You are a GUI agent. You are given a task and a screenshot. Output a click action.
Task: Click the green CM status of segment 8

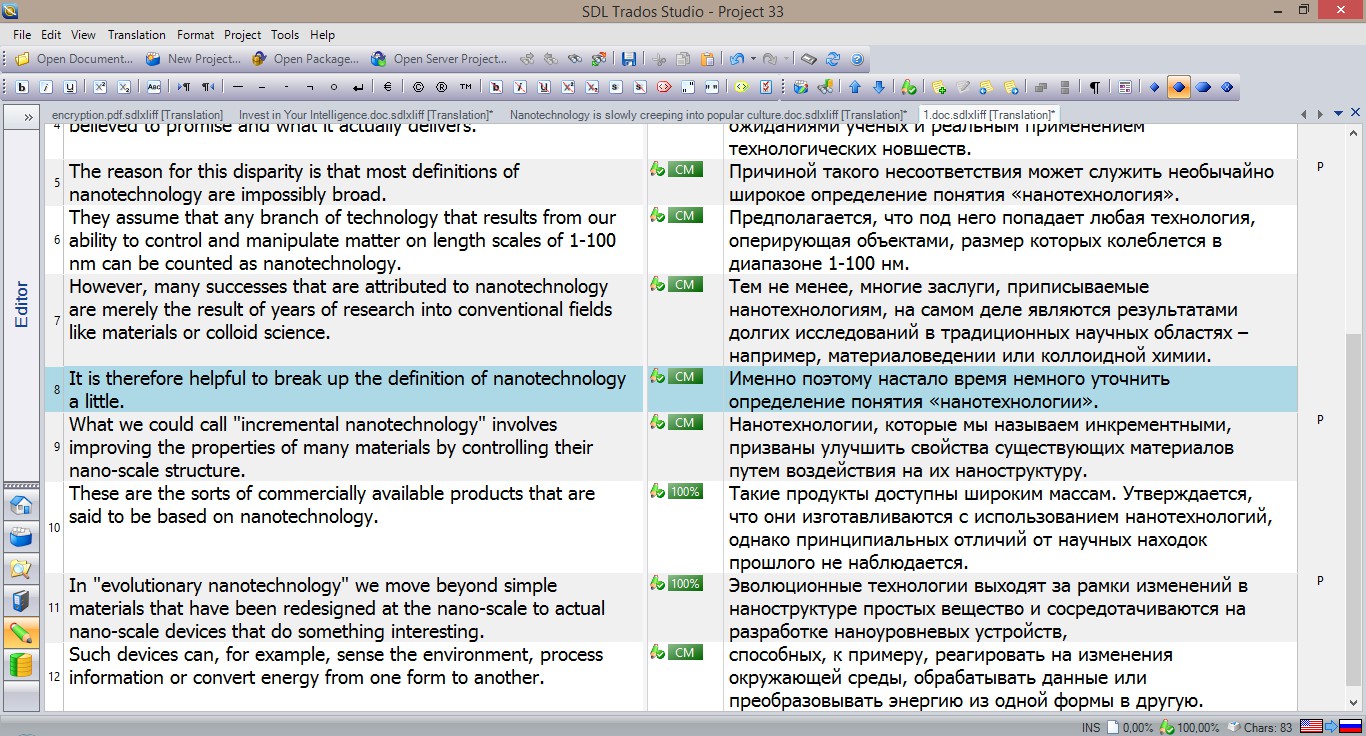pos(685,376)
